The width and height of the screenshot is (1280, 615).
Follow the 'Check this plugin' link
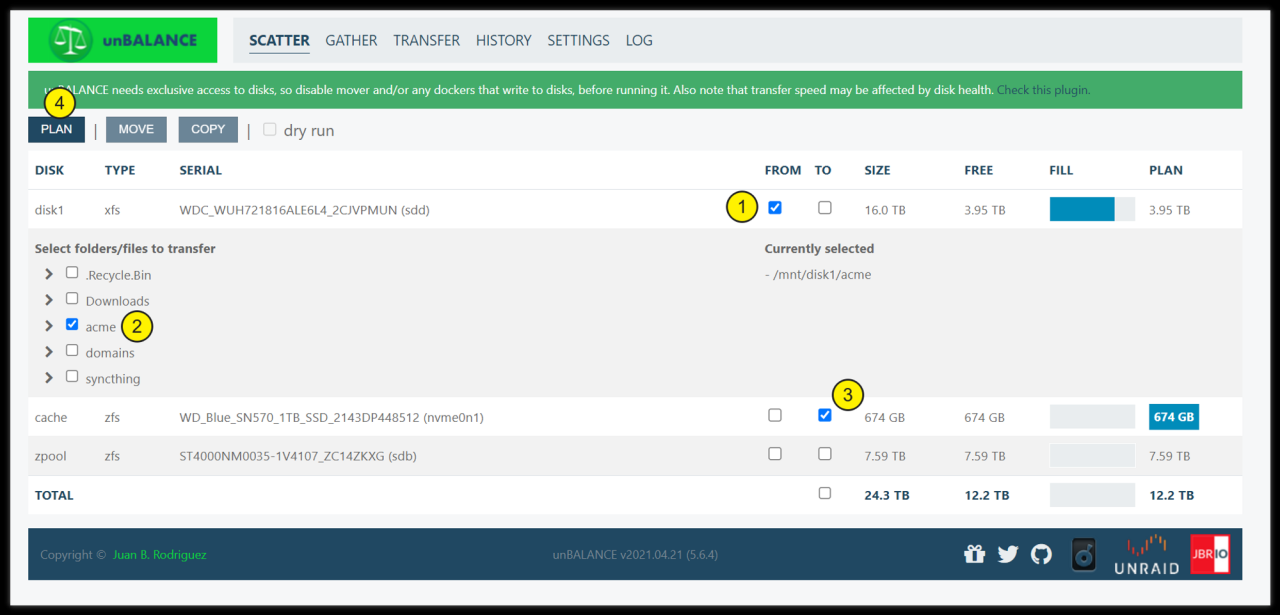(1042, 90)
